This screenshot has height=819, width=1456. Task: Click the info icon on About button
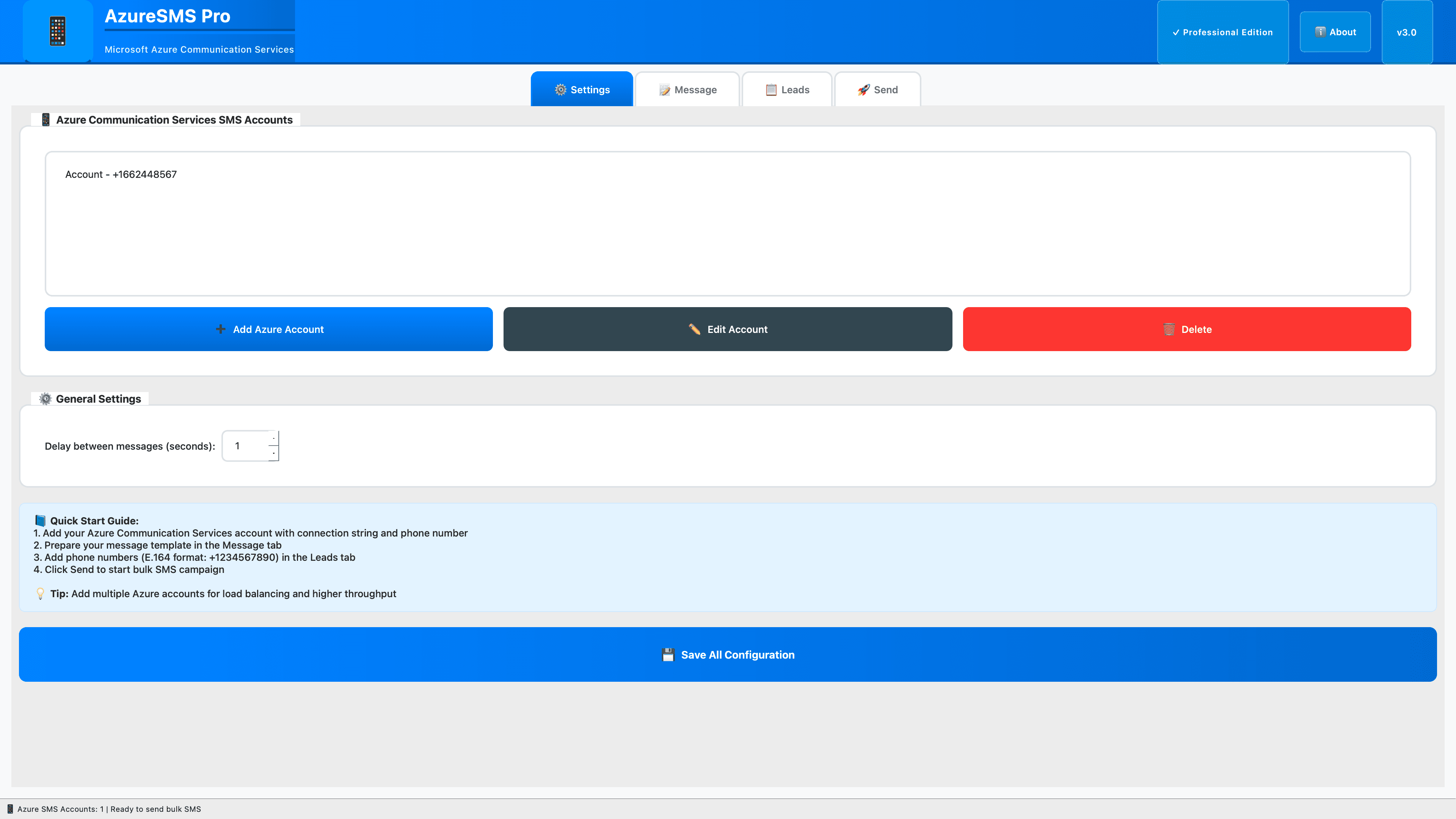pos(1320,32)
